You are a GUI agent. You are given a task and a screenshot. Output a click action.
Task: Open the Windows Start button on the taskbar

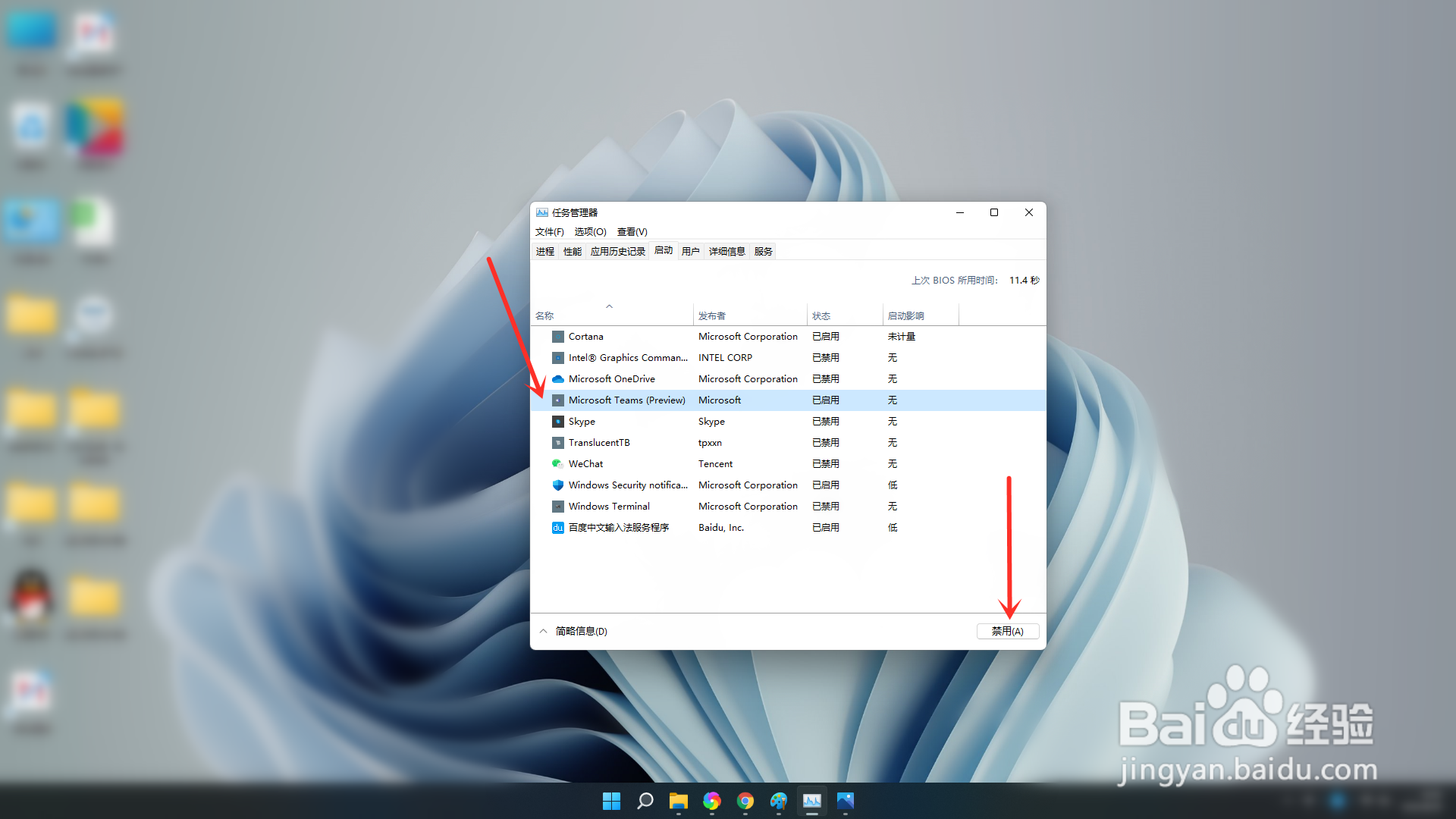pyautogui.click(x=611, y=801)
